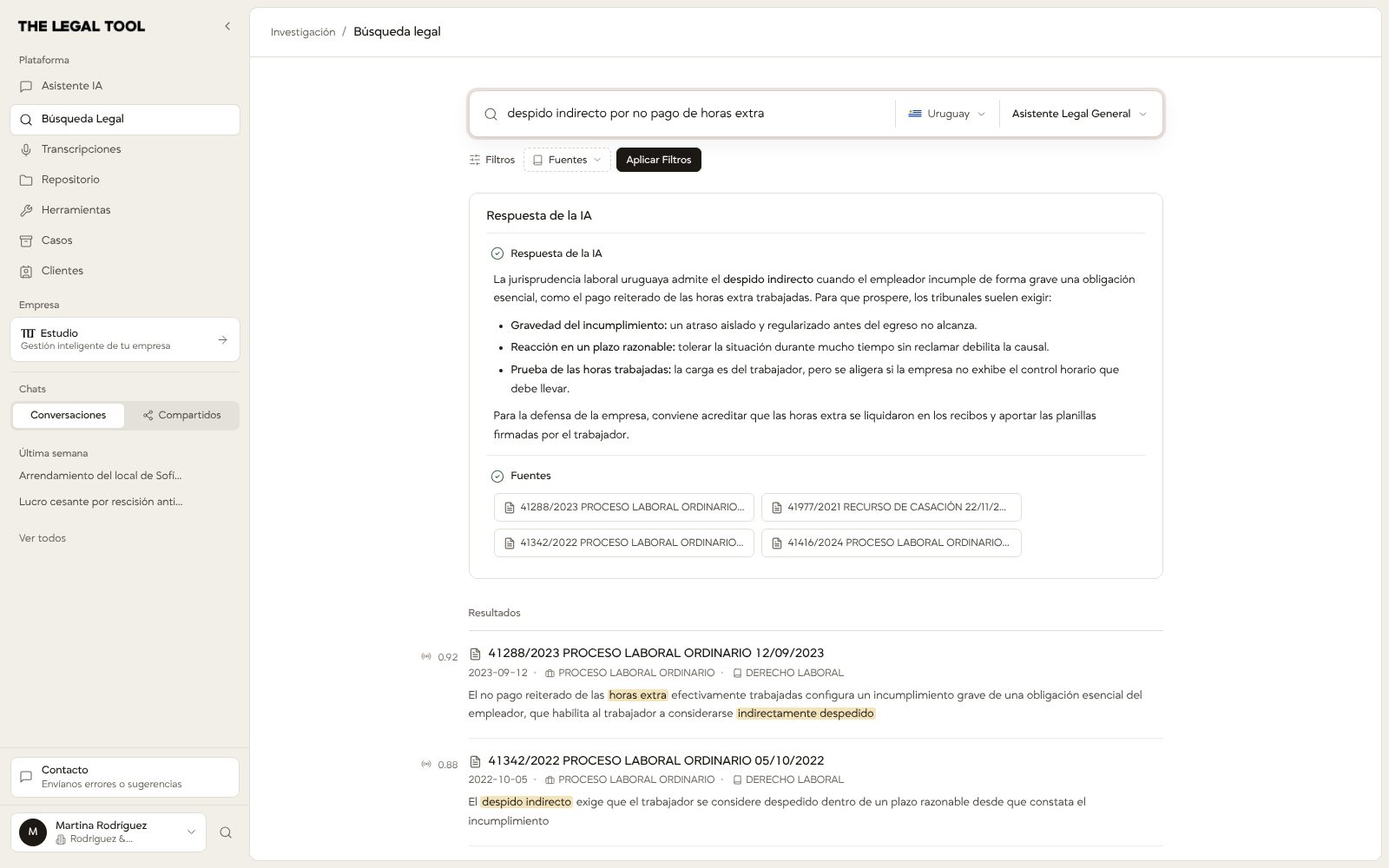The image size is (1389, 868).
Task: Open the Asistente IA chat icon
Action: [x=26, y=87]
